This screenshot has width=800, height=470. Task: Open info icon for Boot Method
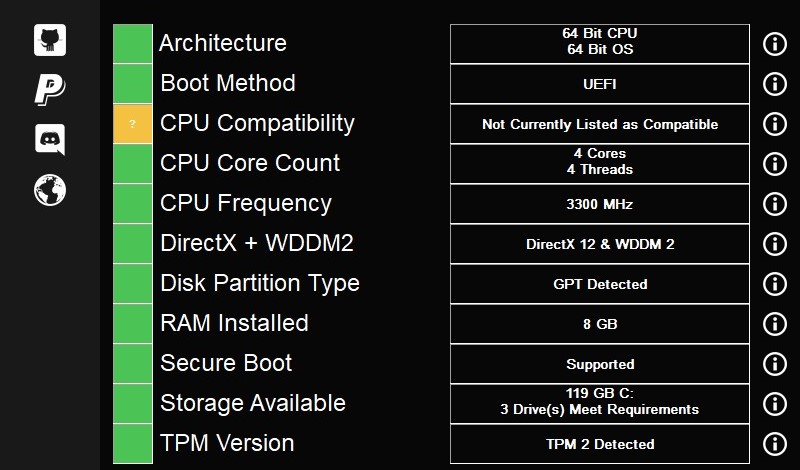click(x=775, y=84)
